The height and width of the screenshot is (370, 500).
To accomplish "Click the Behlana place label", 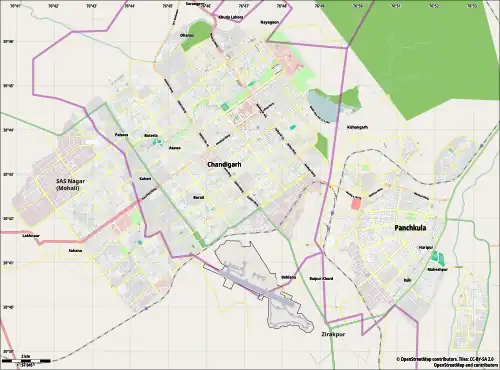I will point(288,277).
